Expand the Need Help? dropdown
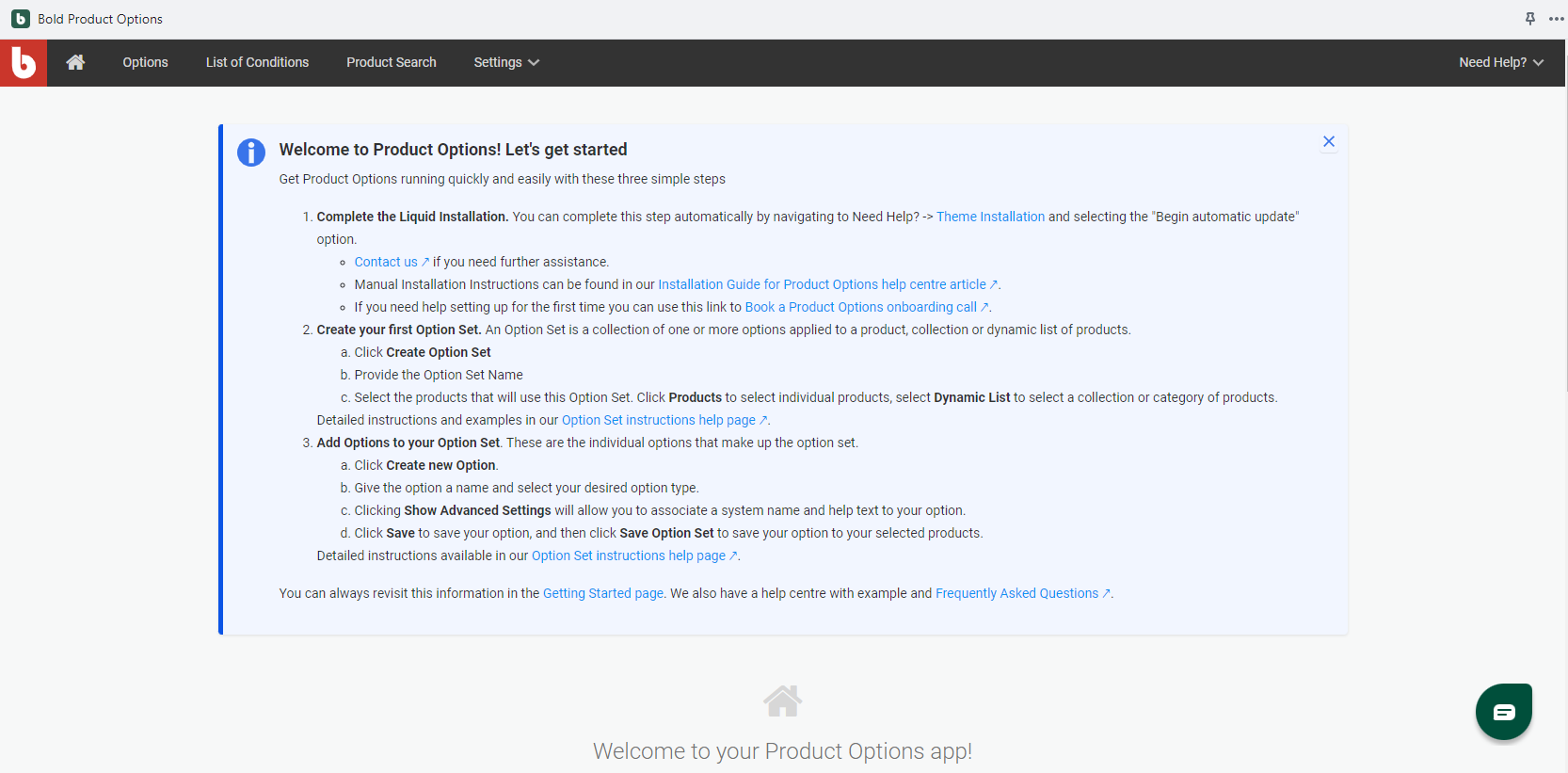The width and height of the screenshot is (1568, 773). (x=1500, y=62)
